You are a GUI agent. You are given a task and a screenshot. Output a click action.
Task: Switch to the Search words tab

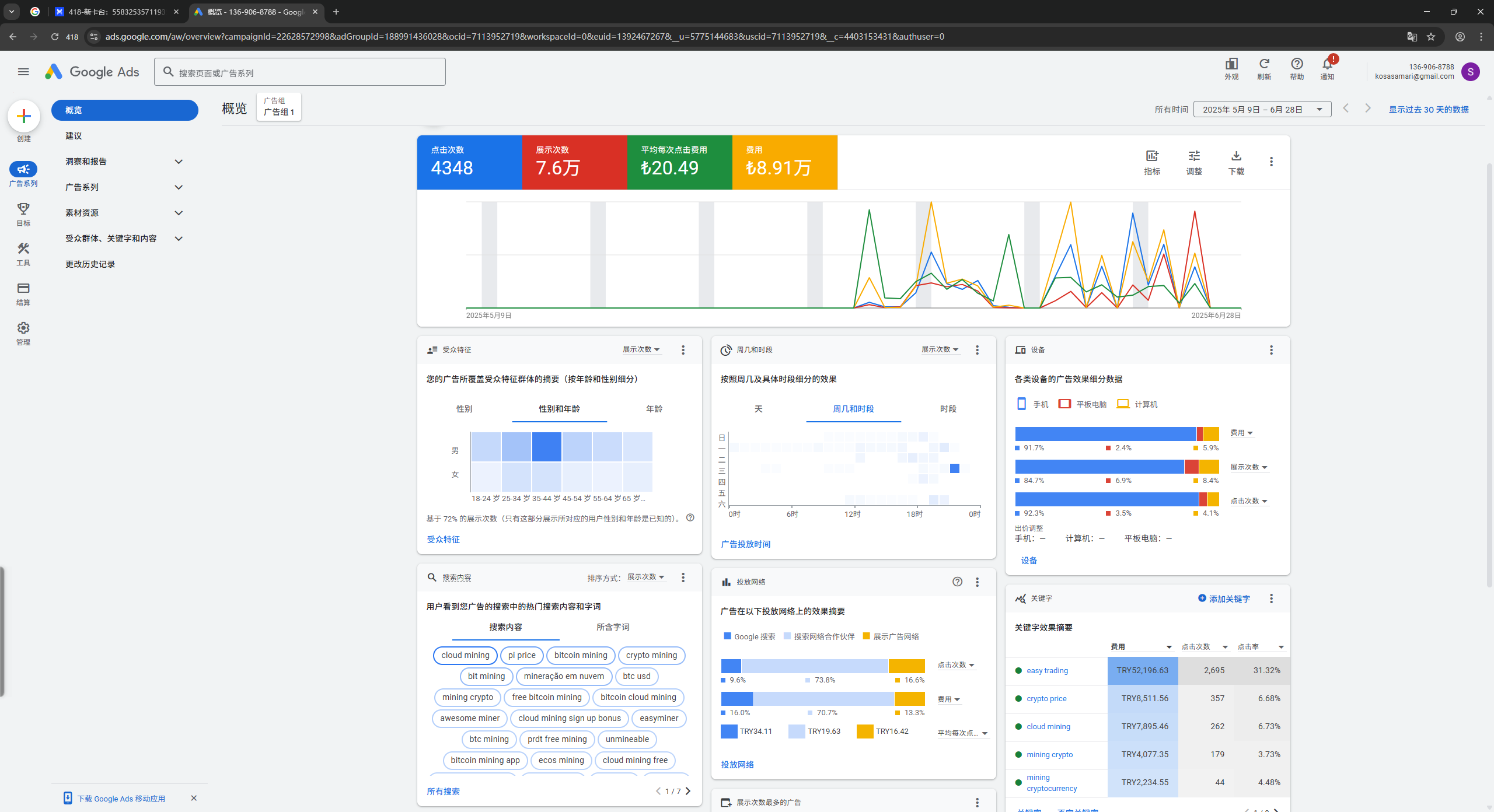pos(612,627)
